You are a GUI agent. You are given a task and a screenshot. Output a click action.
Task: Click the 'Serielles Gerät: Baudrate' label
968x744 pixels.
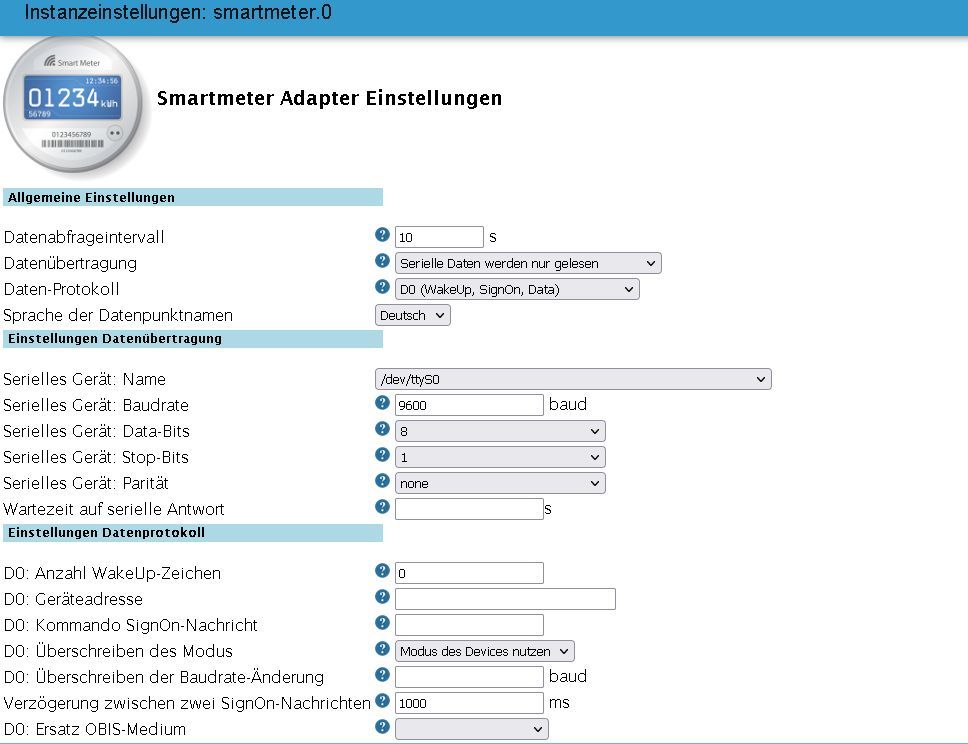[x=96, y=405]
